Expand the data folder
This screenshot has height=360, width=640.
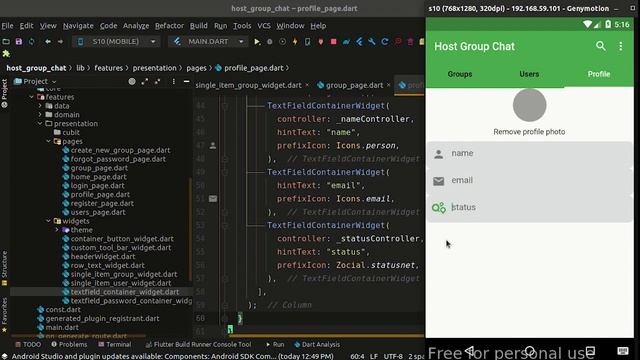[x=40, y=106]
